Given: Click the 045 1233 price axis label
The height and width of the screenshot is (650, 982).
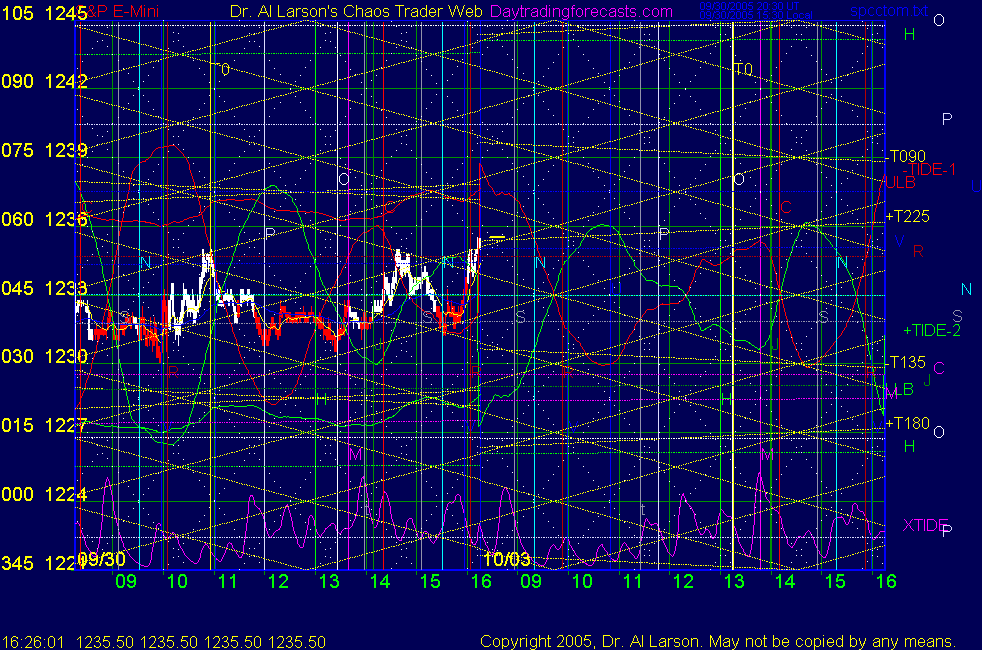Looking at the screenshot, I should click(x=44, y=288).
